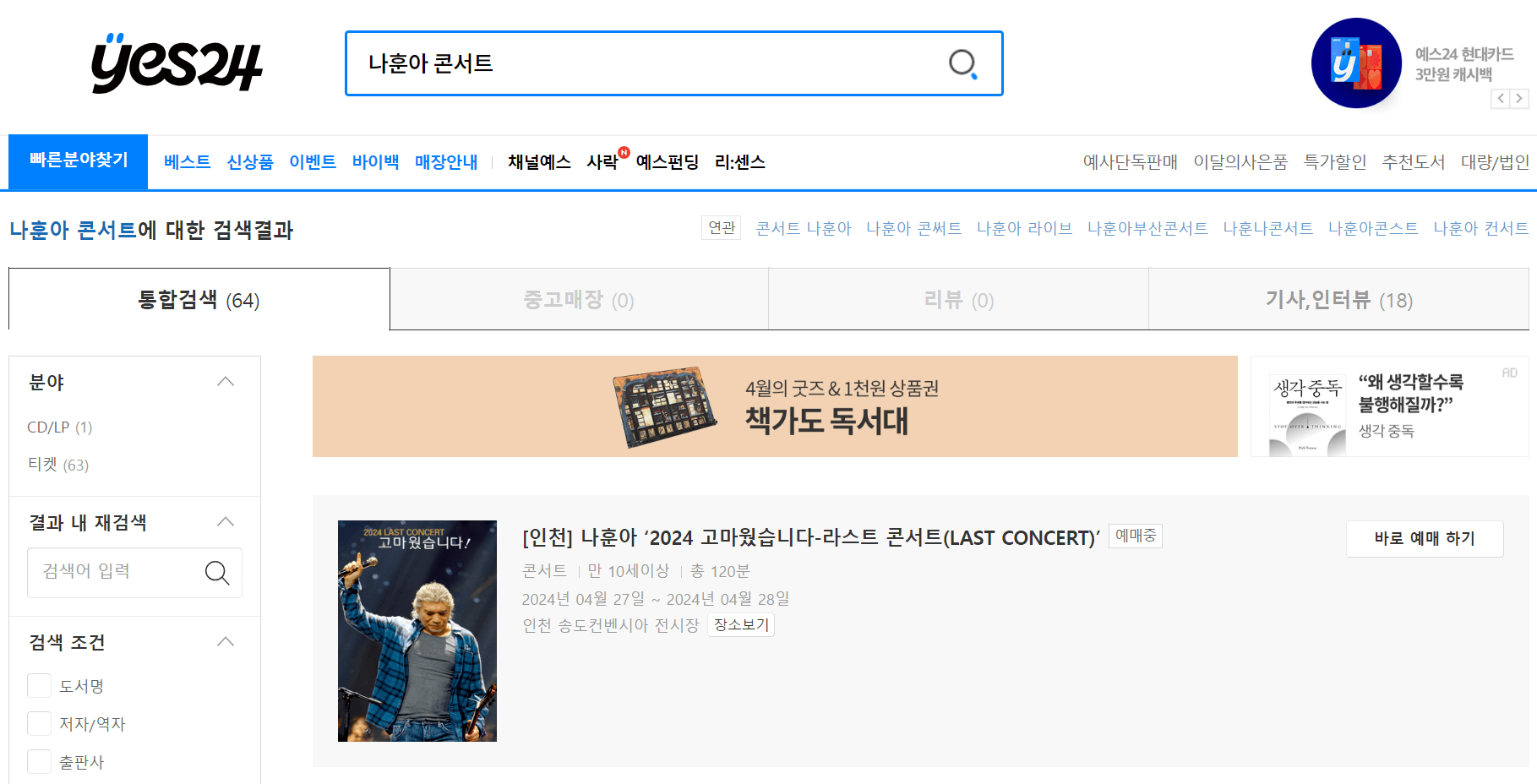This screenshot has height=784, width=1537.
Task: Open the 빠른분야찾기 menu
Action: (79, 161)
